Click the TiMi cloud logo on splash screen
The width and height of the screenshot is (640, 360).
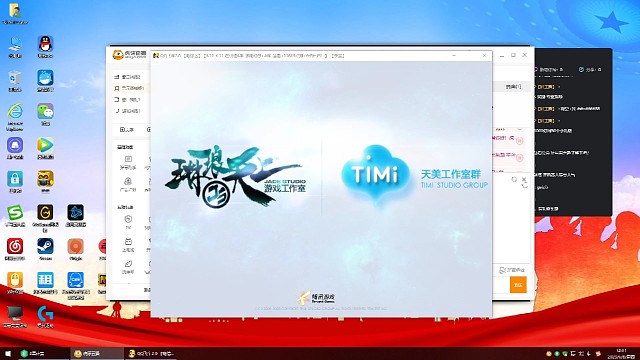pyautogui.click(x=375, y=175)
